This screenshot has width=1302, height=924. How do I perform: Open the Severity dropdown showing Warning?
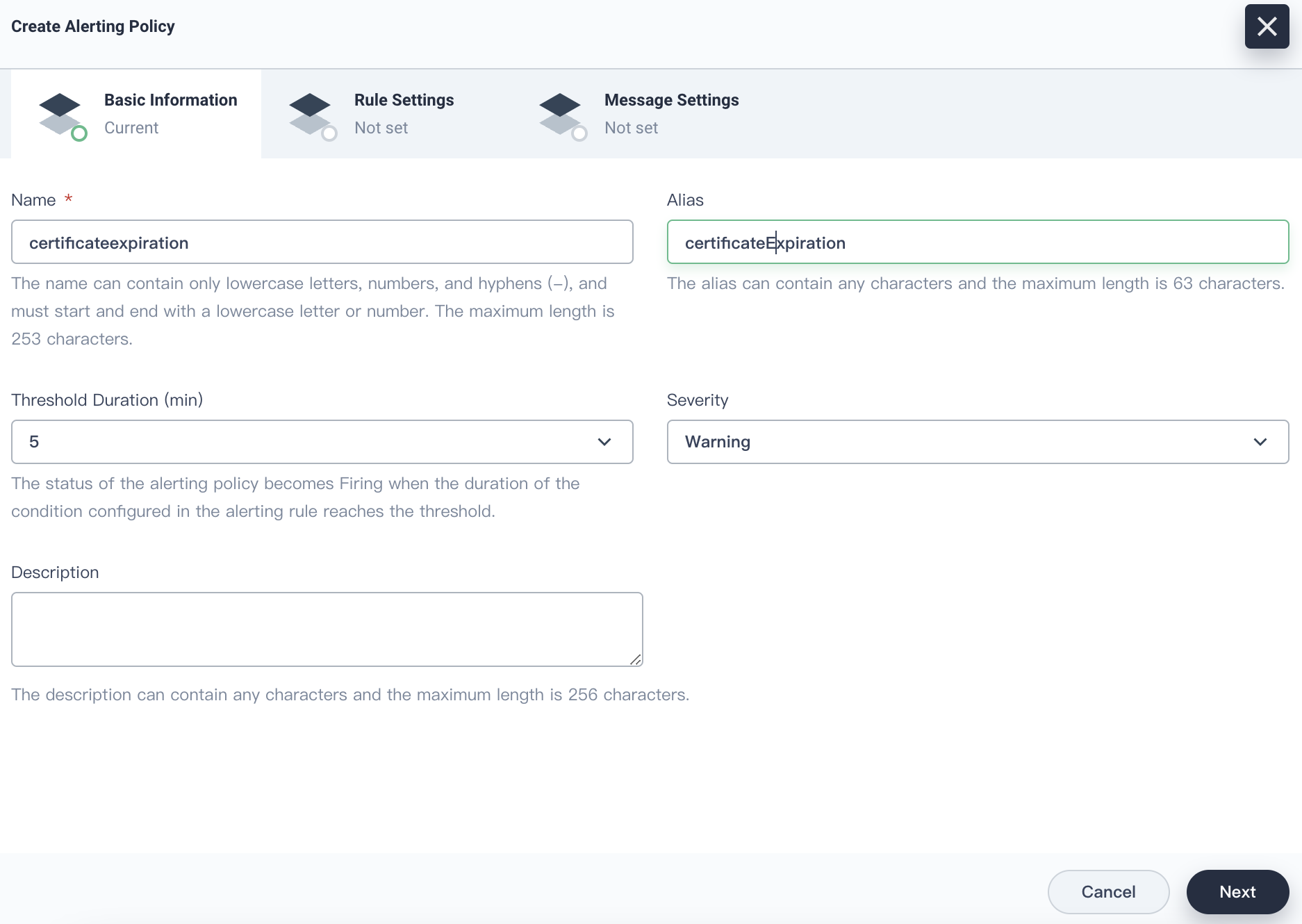[x=978, y=442]
